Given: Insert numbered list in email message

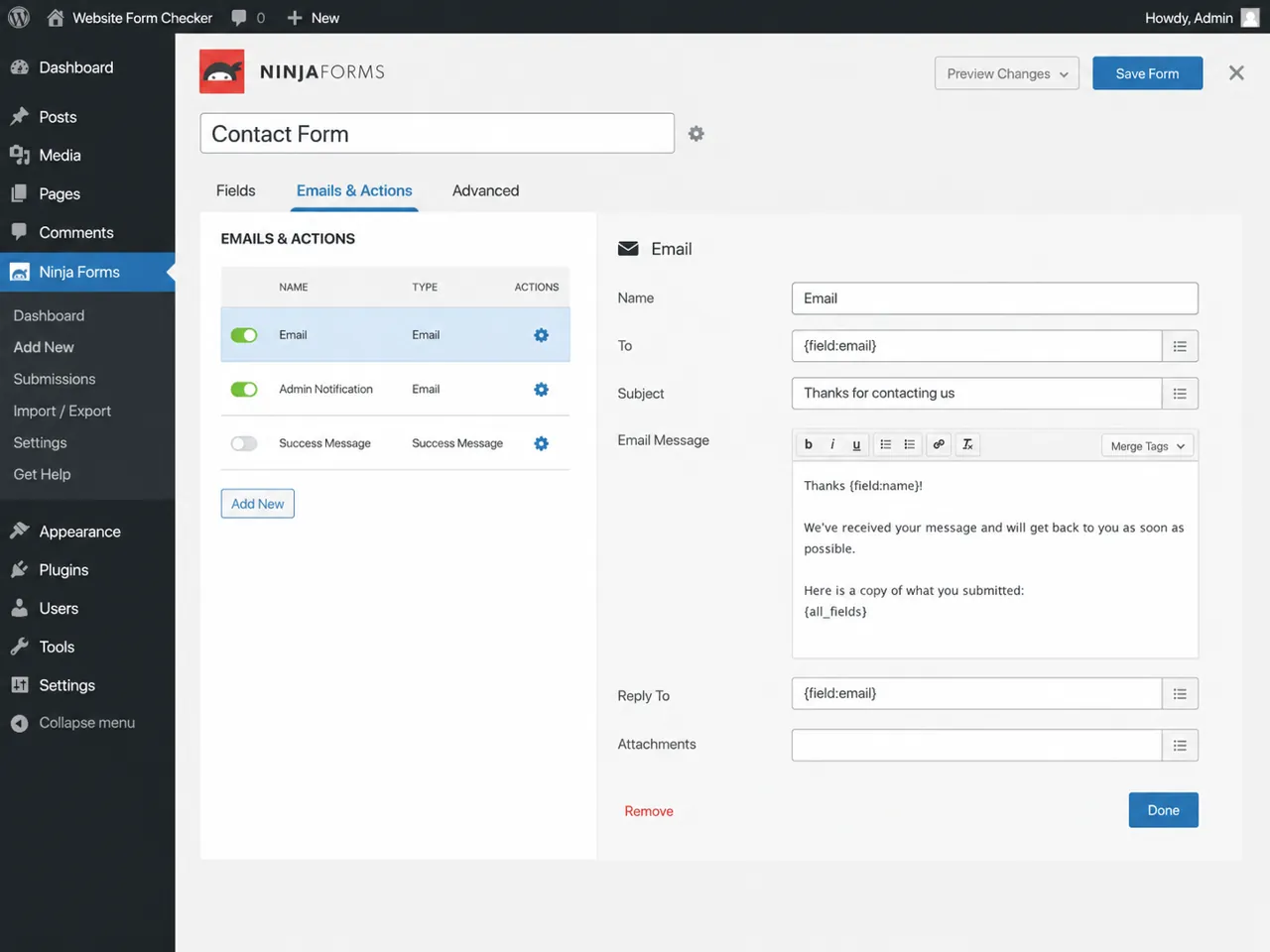Looking at the screenshot, I should click(x=909, y=444).
